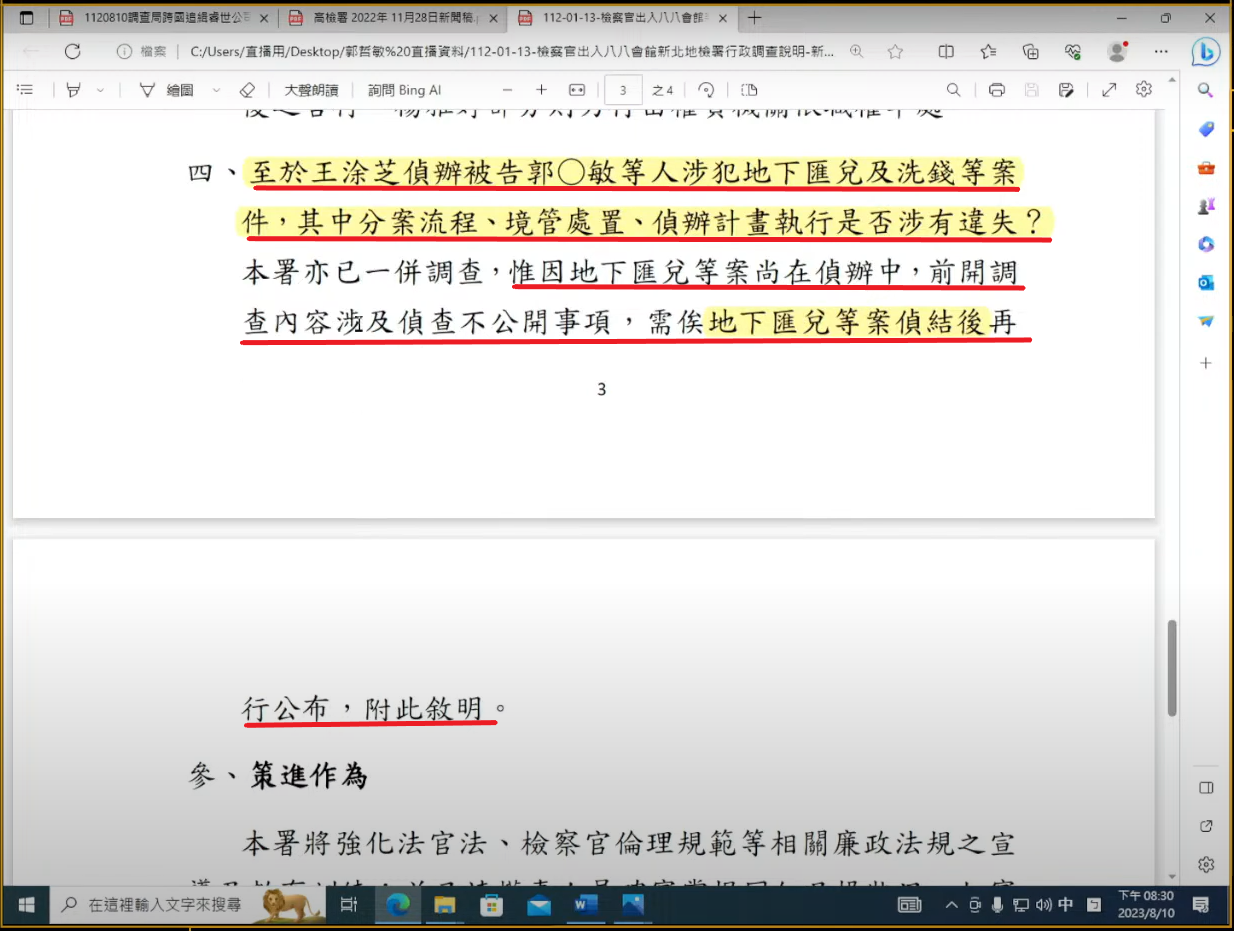
Task: Click the print PDF icon
Action: (x=996, y=90)
